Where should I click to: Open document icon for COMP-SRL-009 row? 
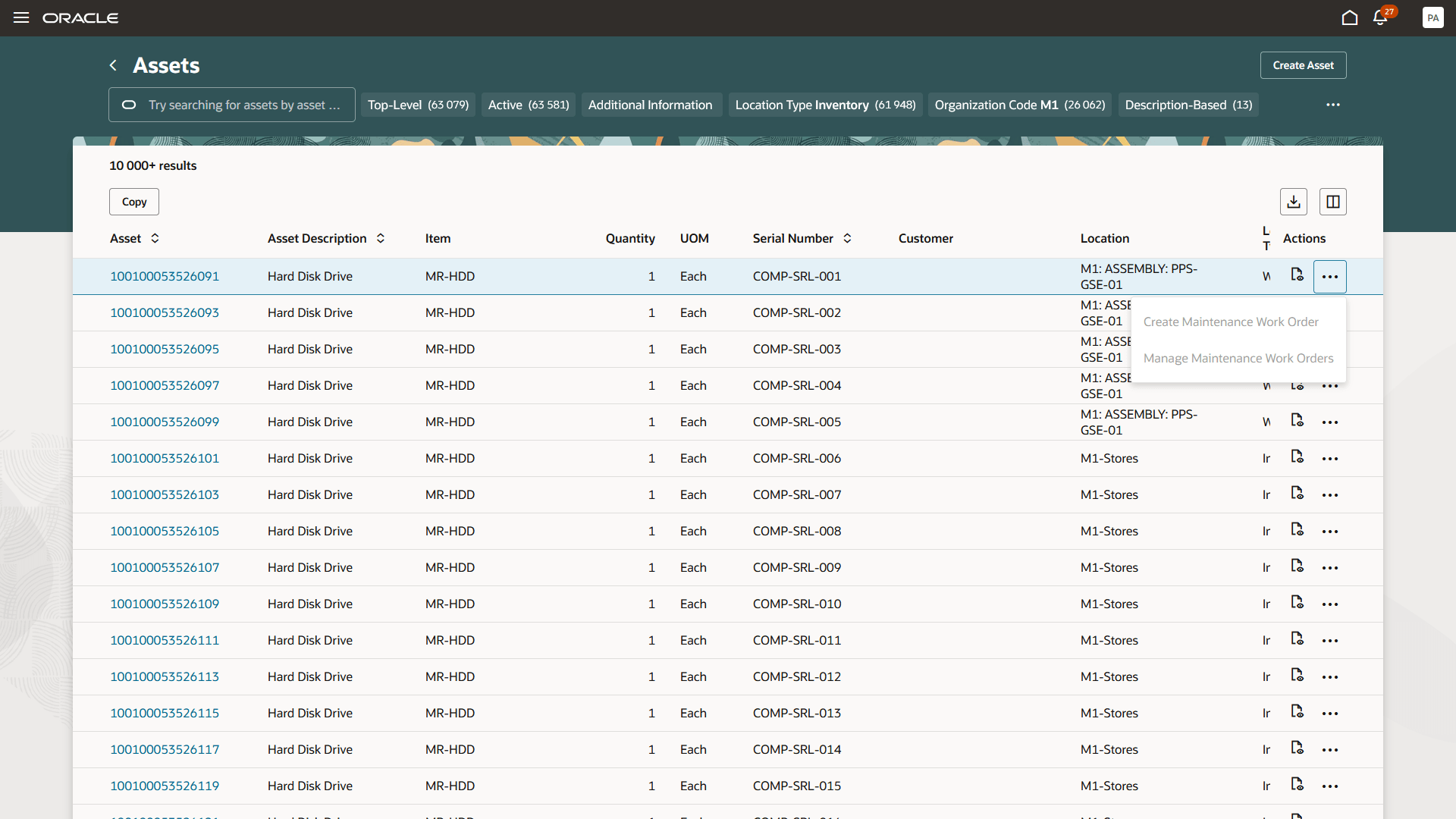coord(1298,566)
